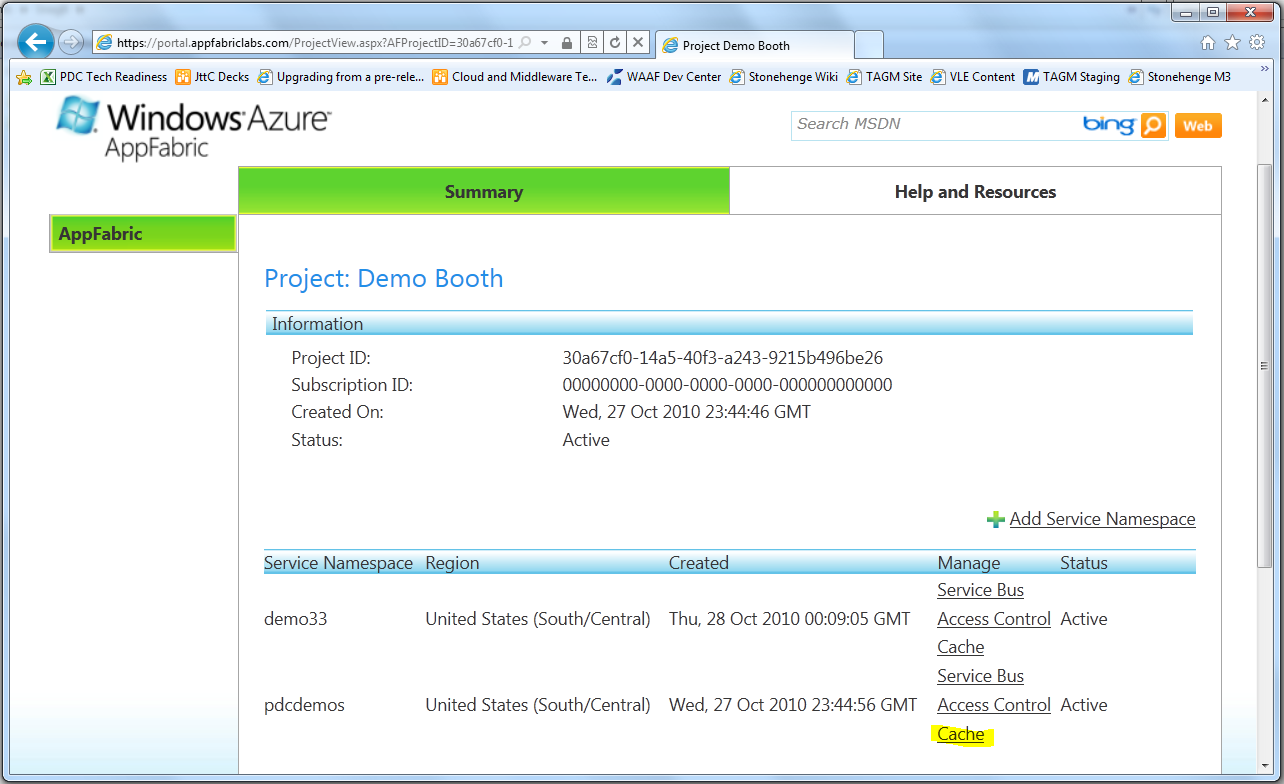Click the scrollbar up arrow
This screenshot has width=1284, height=784.
pos(1265,100)
